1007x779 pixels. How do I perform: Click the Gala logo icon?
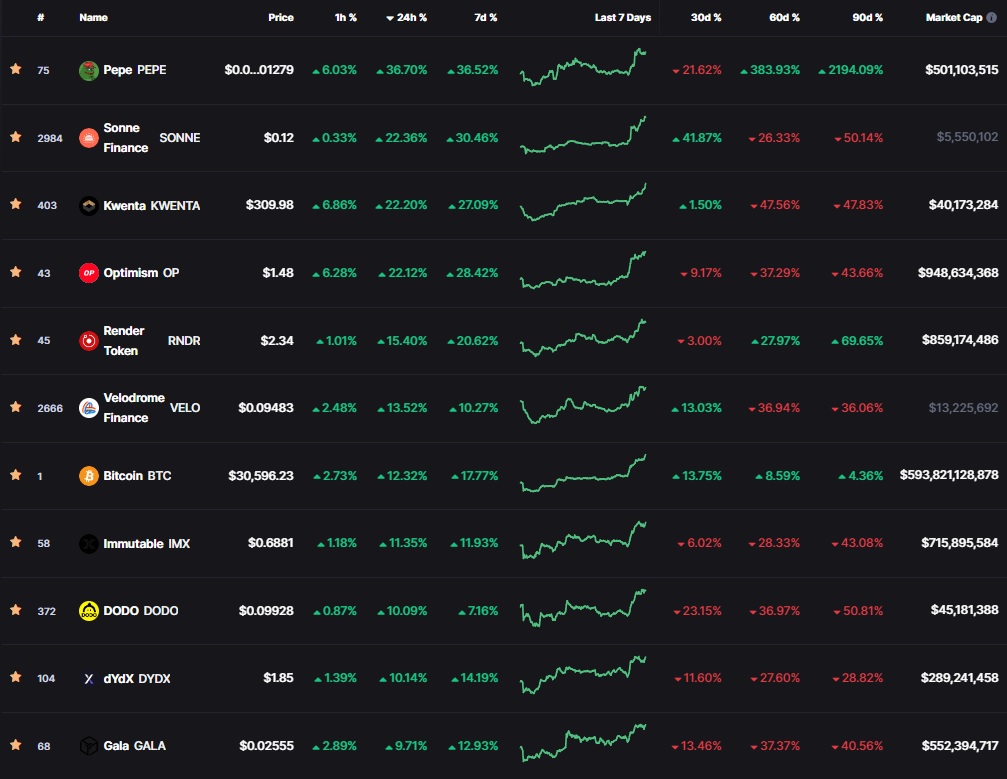(89, 746)
